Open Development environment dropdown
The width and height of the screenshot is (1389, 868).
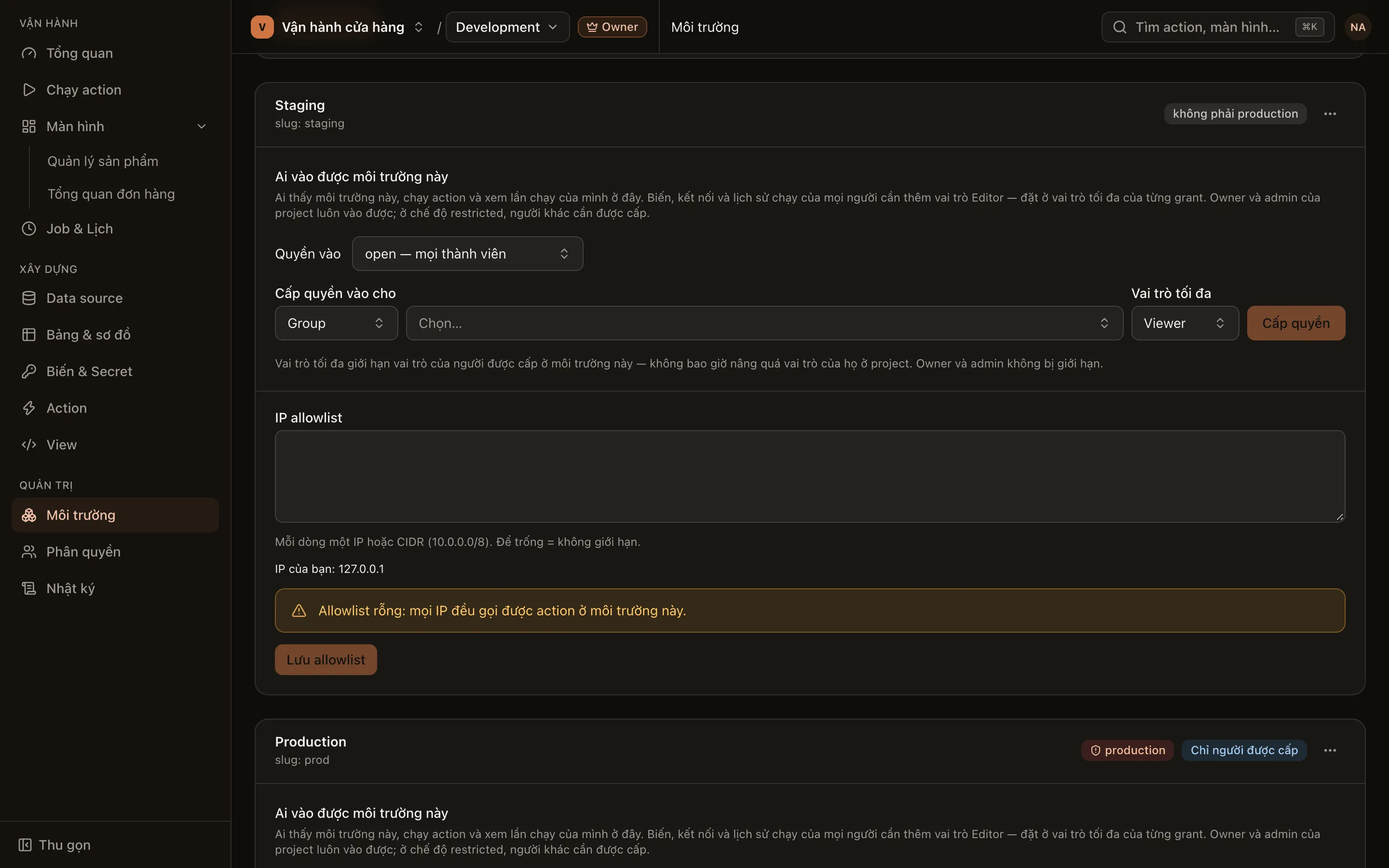point(507,27)
